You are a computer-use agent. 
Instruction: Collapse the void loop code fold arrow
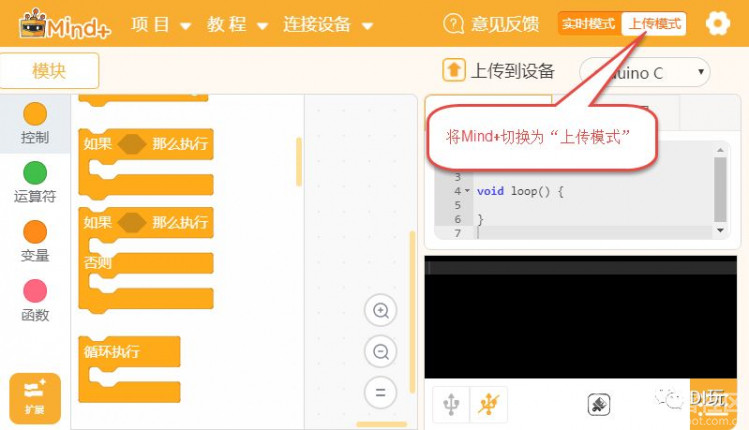[467, 191]
